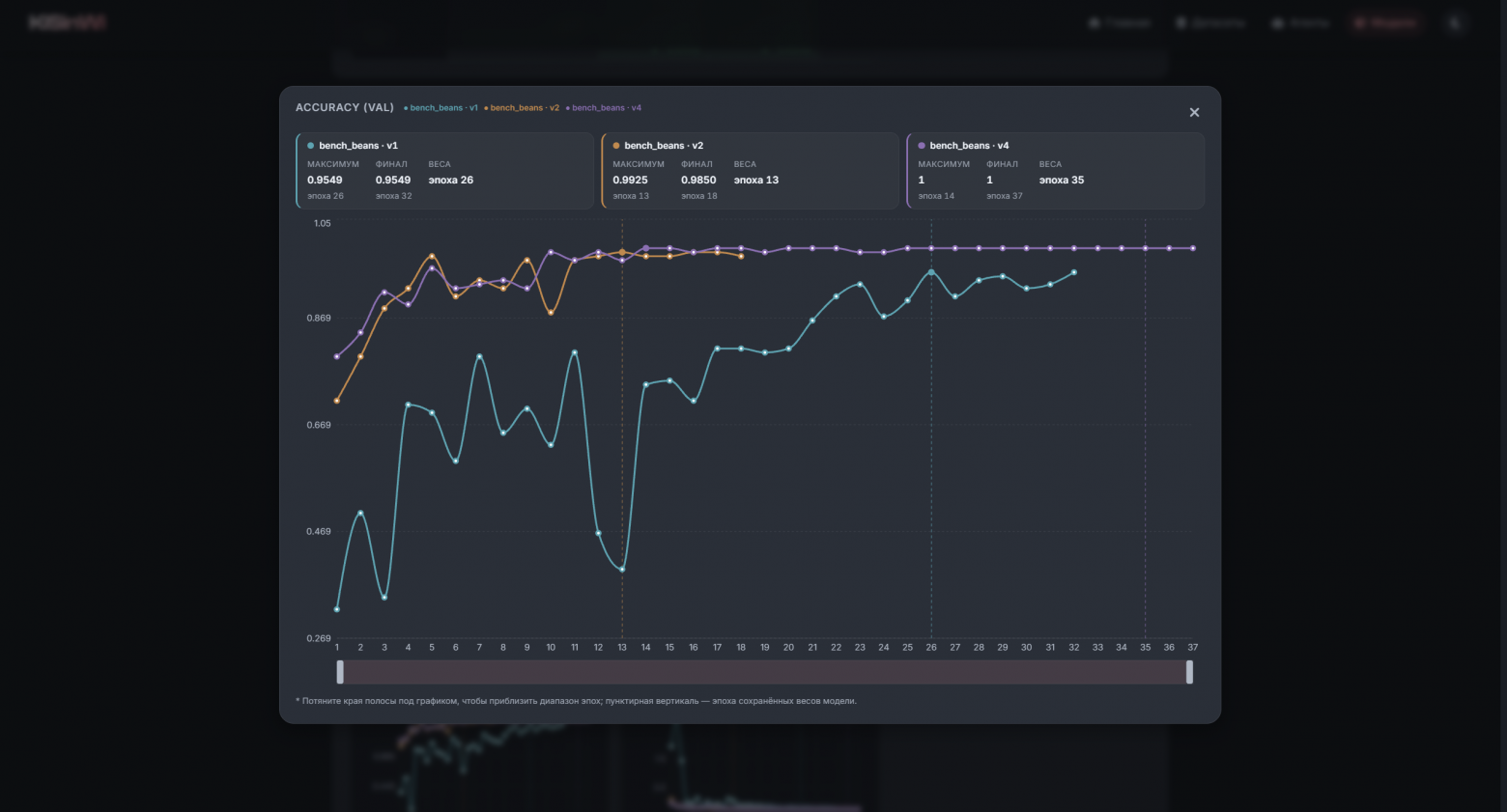Click the Финал value 0.9850 in v2 card

tap(698, 181)
